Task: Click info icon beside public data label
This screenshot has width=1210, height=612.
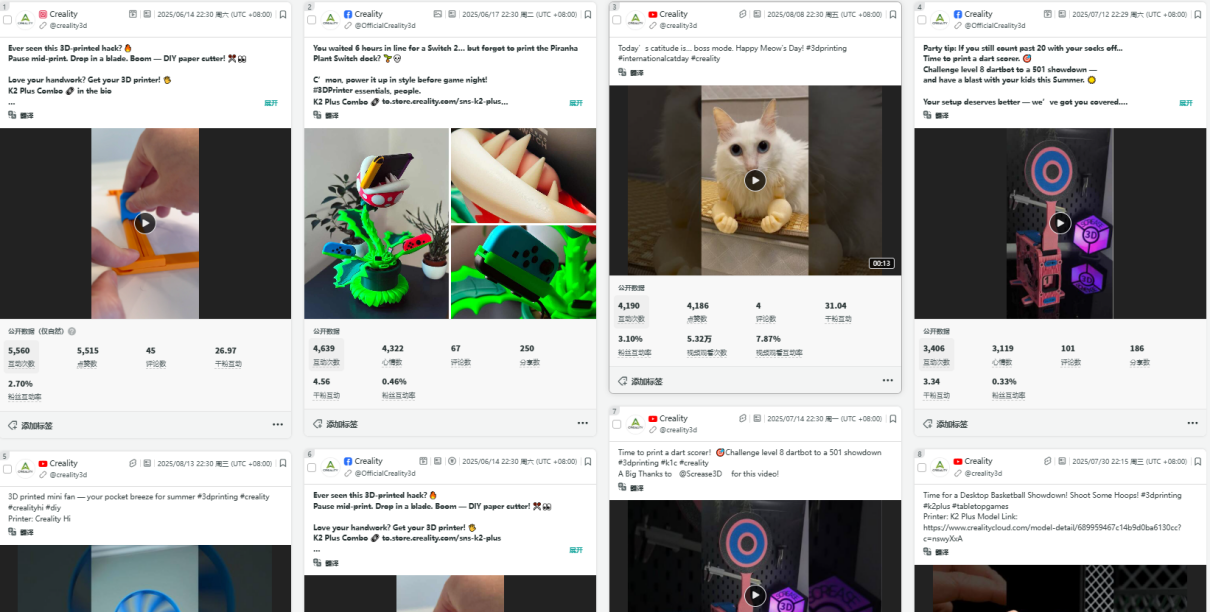Action: tap(72, 331)
